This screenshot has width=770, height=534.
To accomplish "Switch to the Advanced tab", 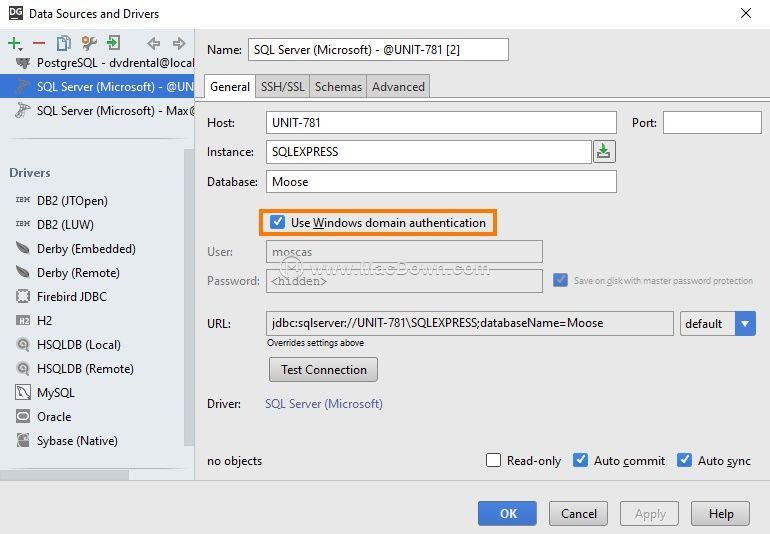I will tap(398, 87).
